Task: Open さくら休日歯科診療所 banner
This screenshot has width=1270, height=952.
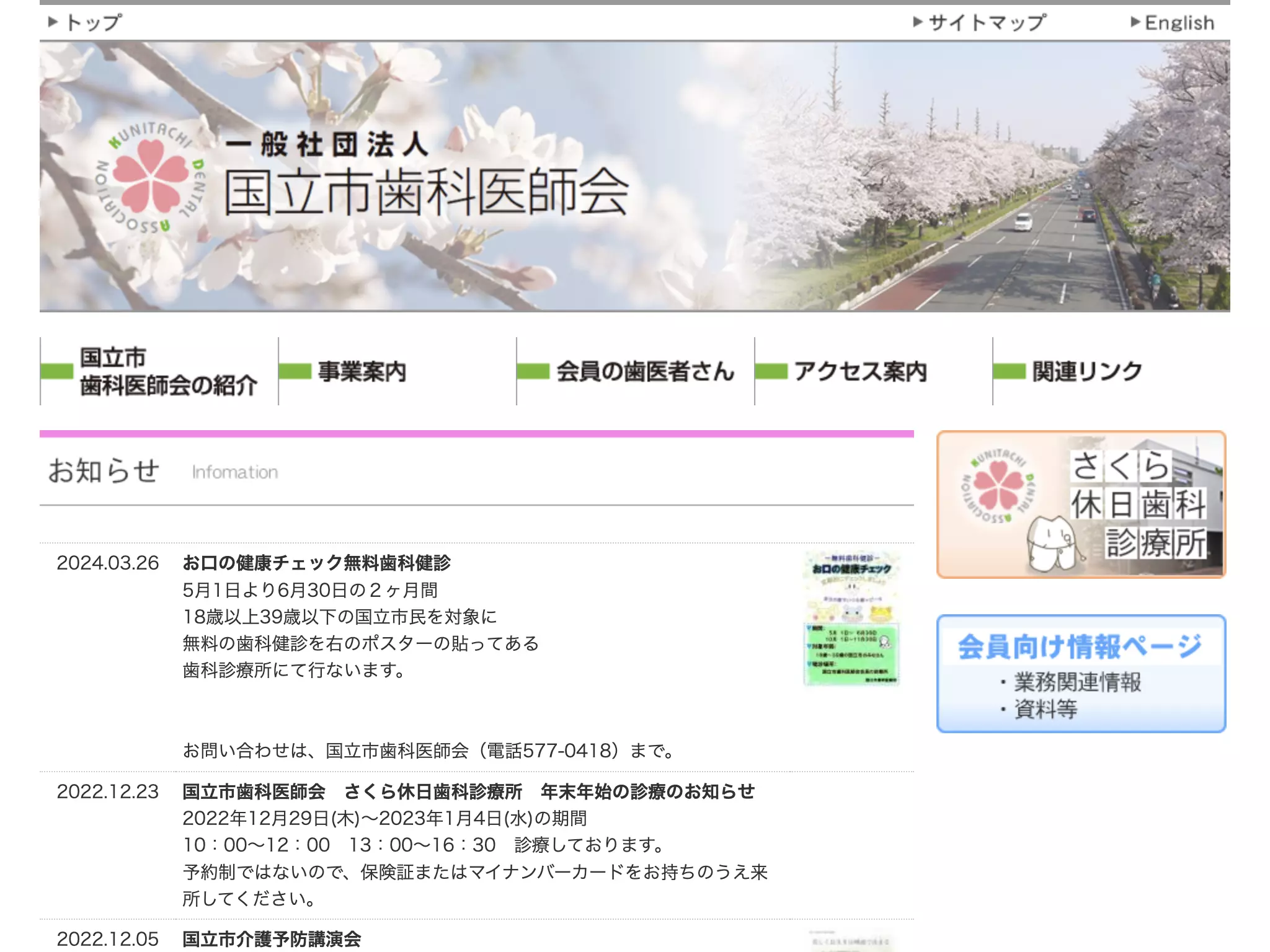Action: (1081, 505)
